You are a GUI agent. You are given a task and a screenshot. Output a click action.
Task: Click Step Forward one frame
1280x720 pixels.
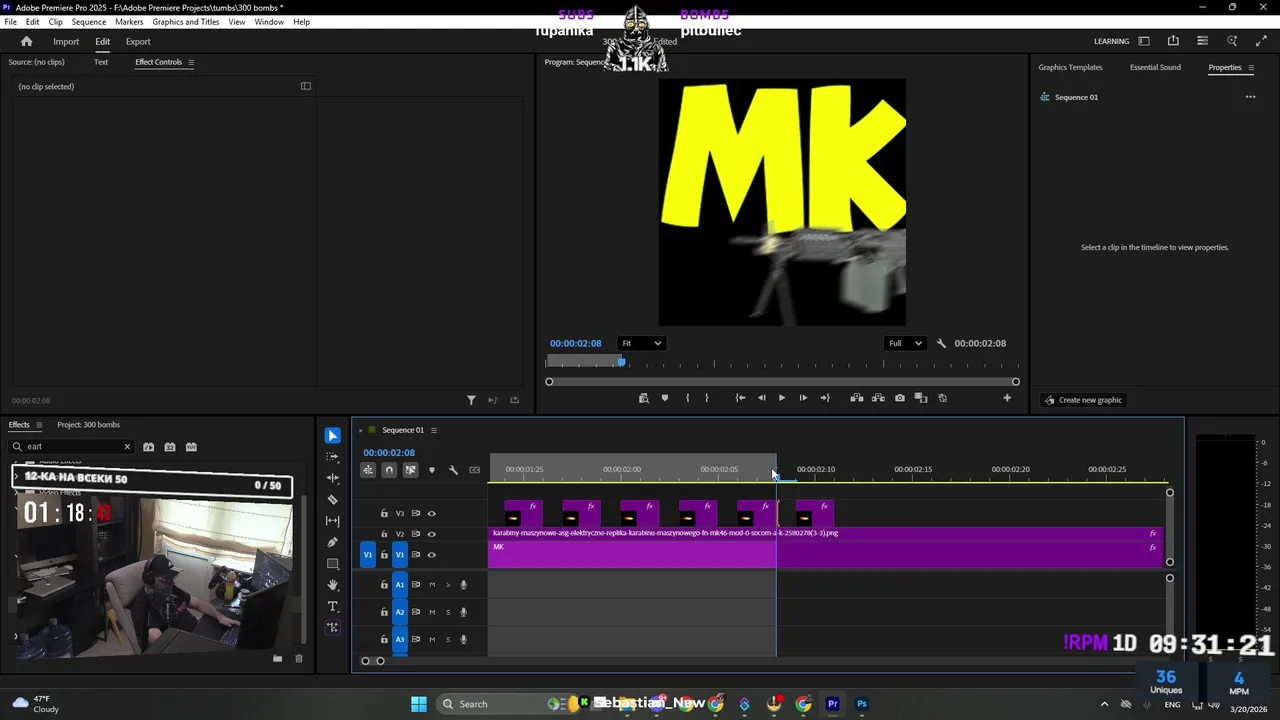point(803,398)
